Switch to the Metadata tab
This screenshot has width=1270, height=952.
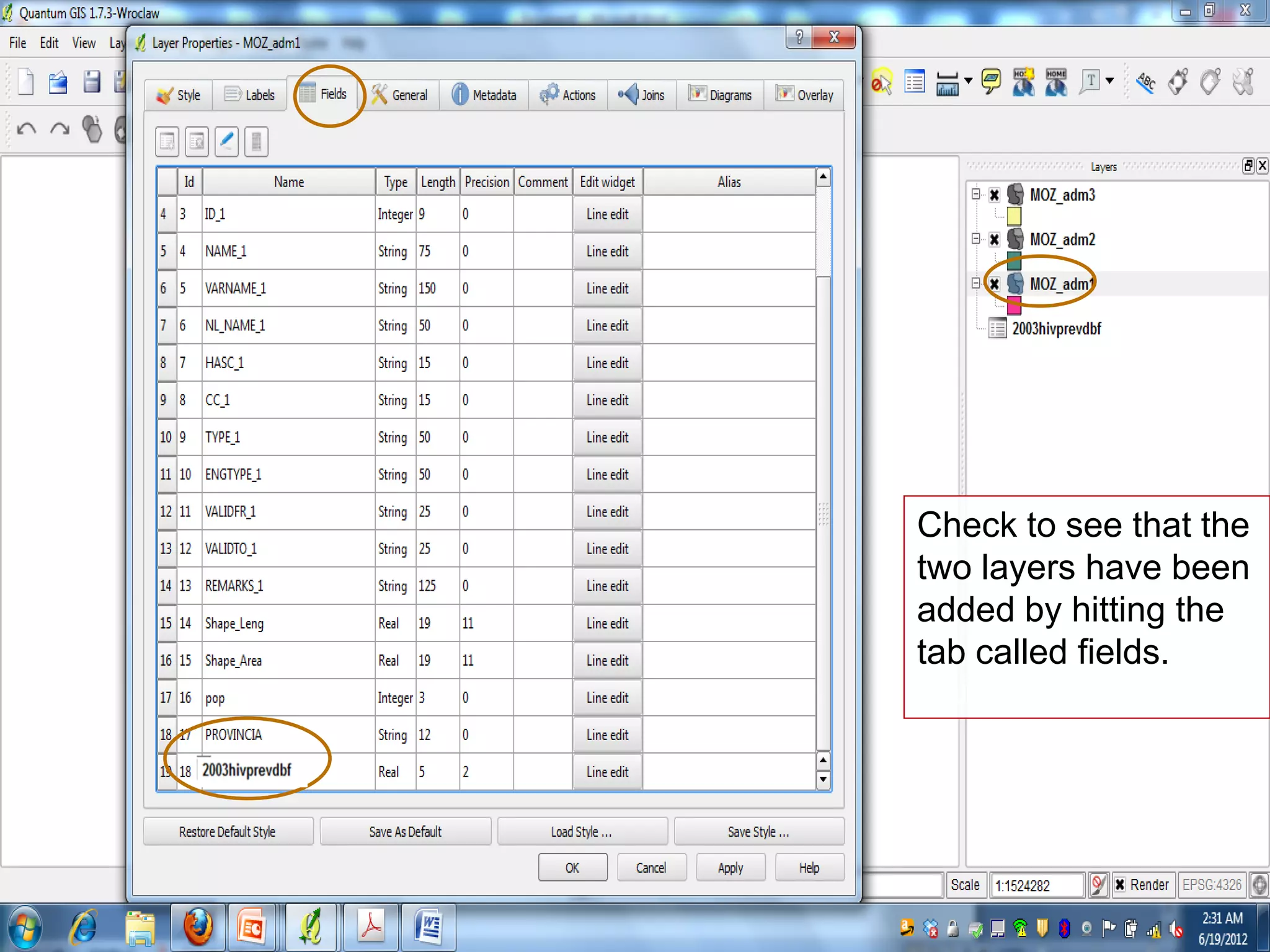pos(484,95)
